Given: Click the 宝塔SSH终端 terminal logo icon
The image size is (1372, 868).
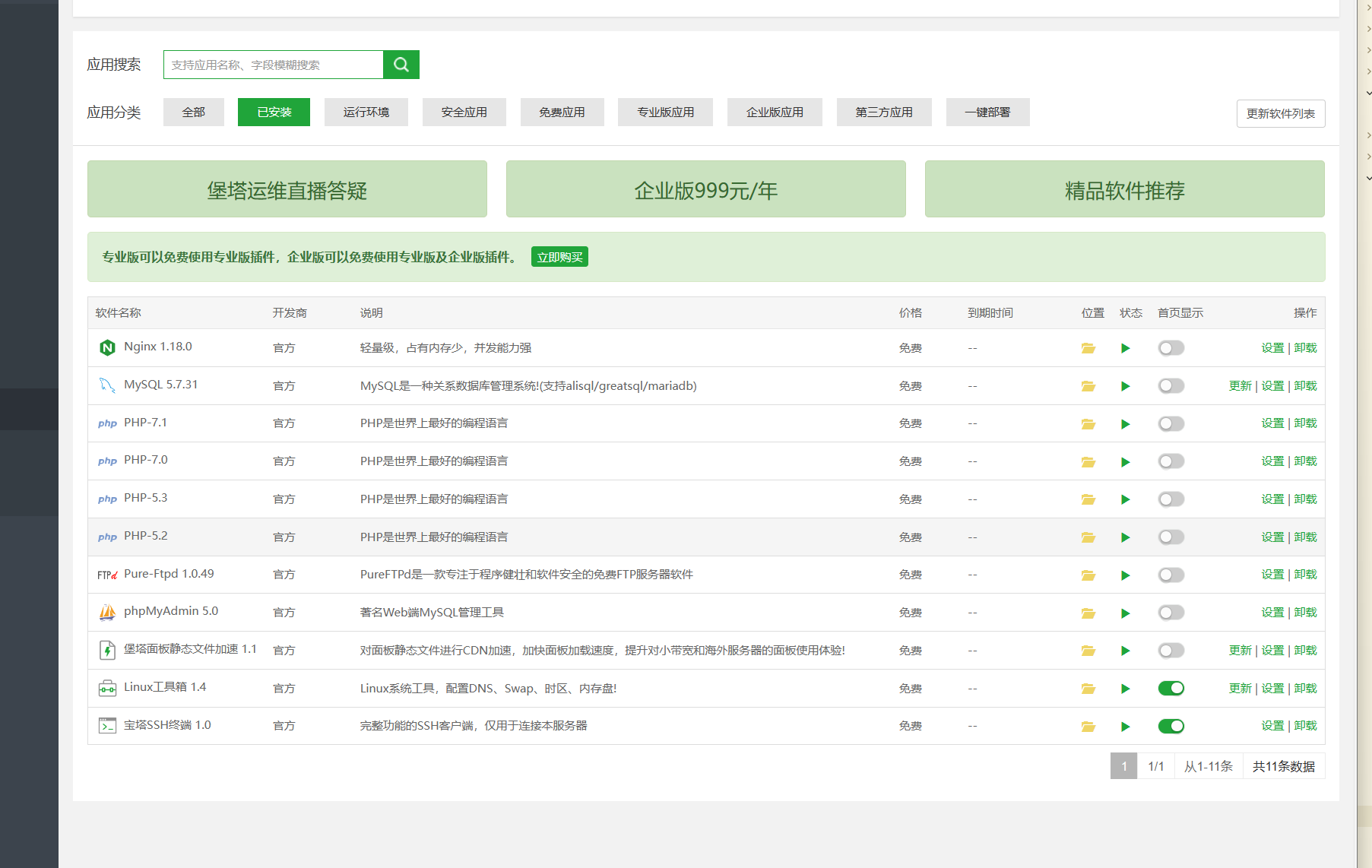Looking at the screenshot, I should 107,726.
